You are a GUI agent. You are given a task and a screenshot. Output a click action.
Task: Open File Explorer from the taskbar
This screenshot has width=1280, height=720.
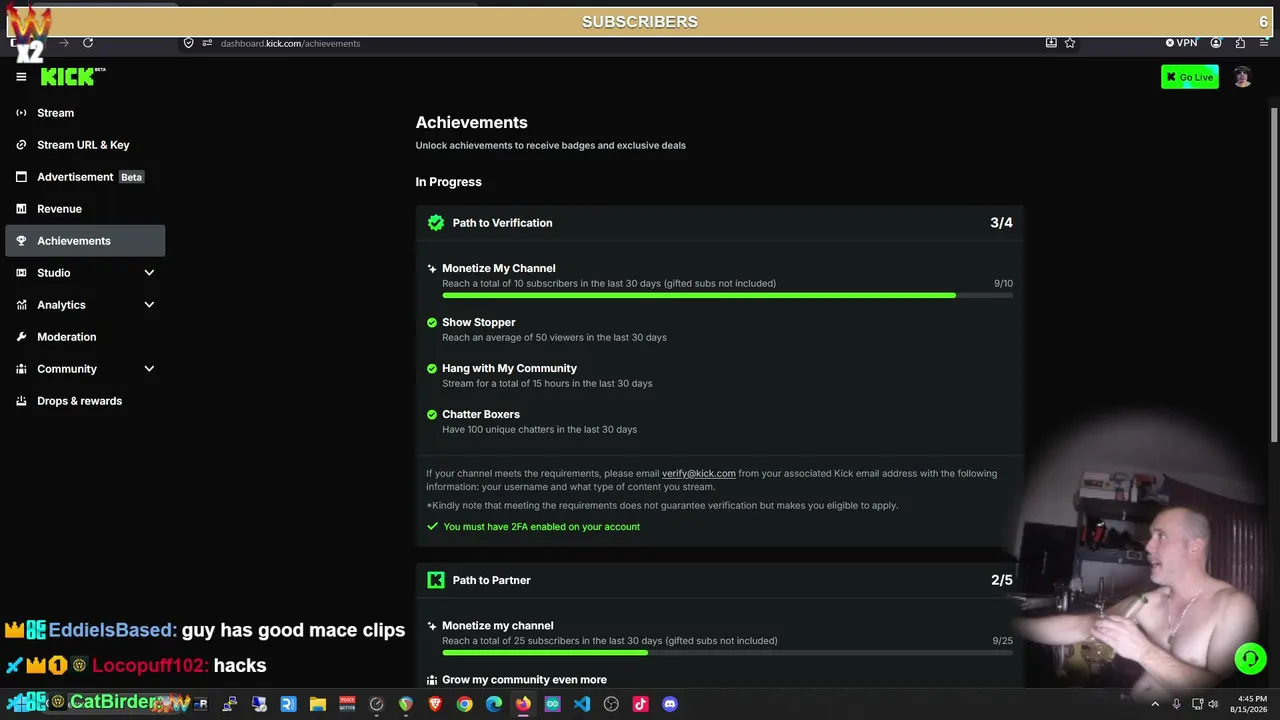(318, 704)
